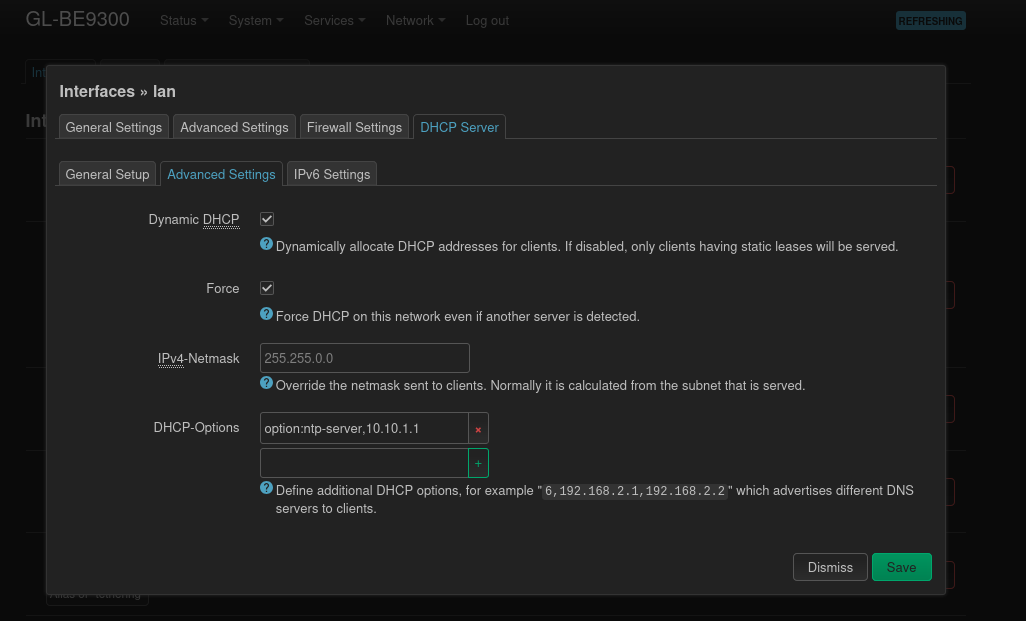Select the General Setup sub-tab

(x=107, y=174)
